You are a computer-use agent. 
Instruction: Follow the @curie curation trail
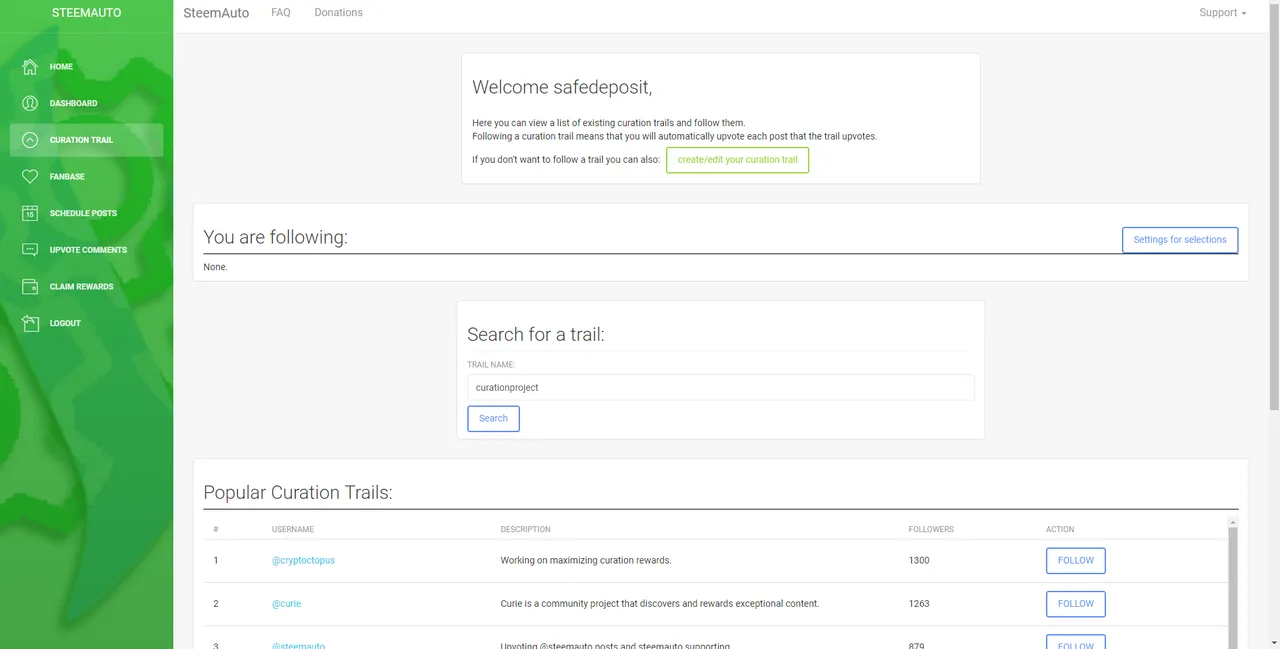pyautogui.click(x=1076, y=604)
